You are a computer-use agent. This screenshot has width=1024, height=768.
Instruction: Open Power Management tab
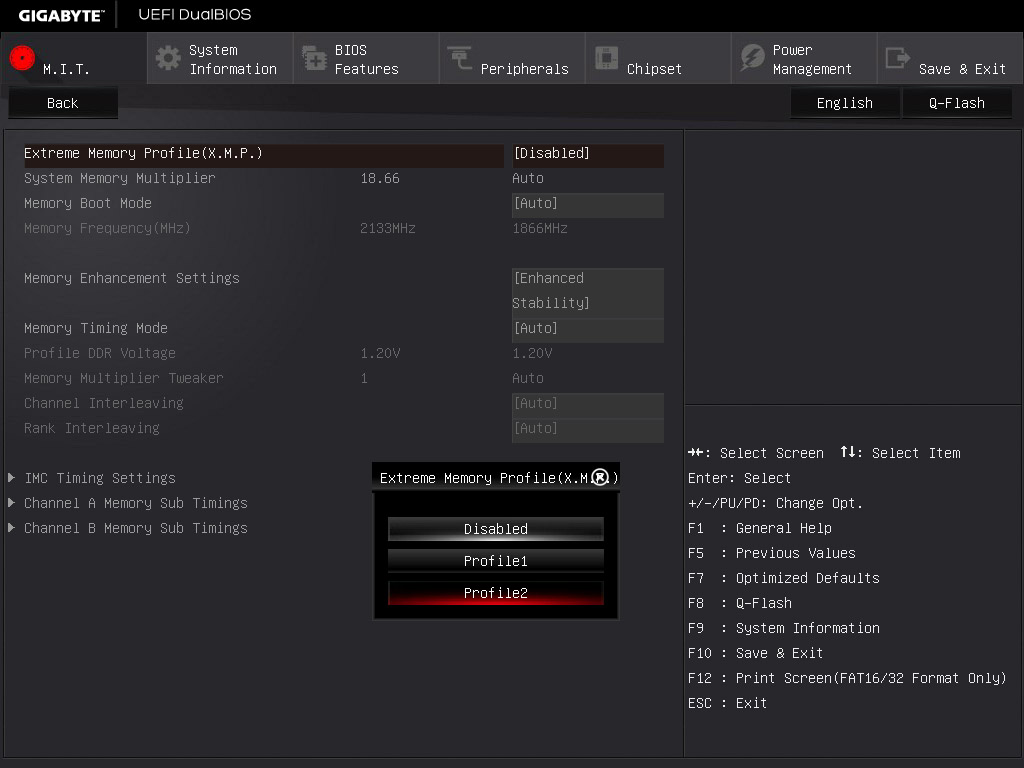(x=804, y=59)
